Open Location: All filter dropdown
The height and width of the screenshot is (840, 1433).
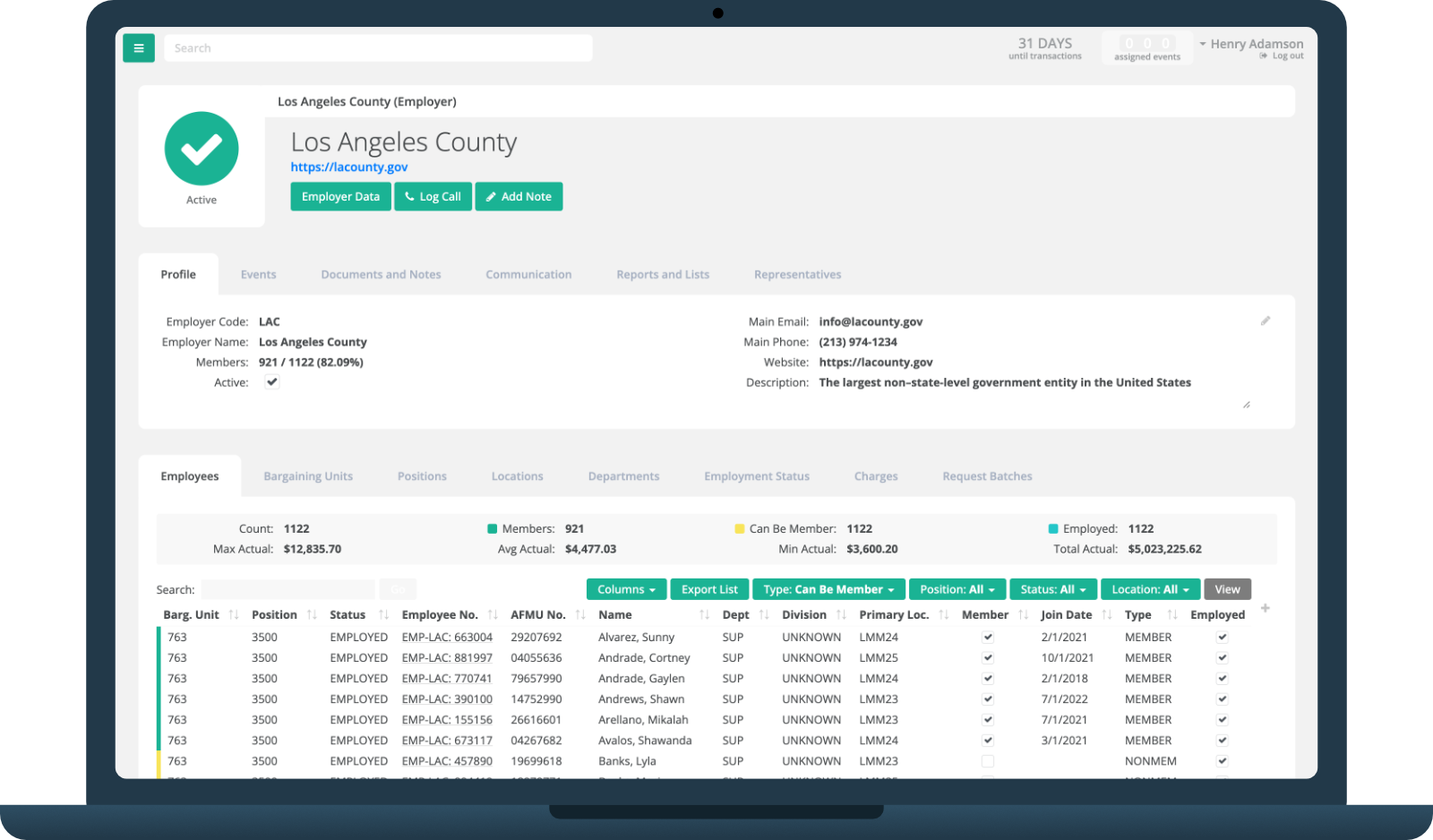(x=1150, y=589)
